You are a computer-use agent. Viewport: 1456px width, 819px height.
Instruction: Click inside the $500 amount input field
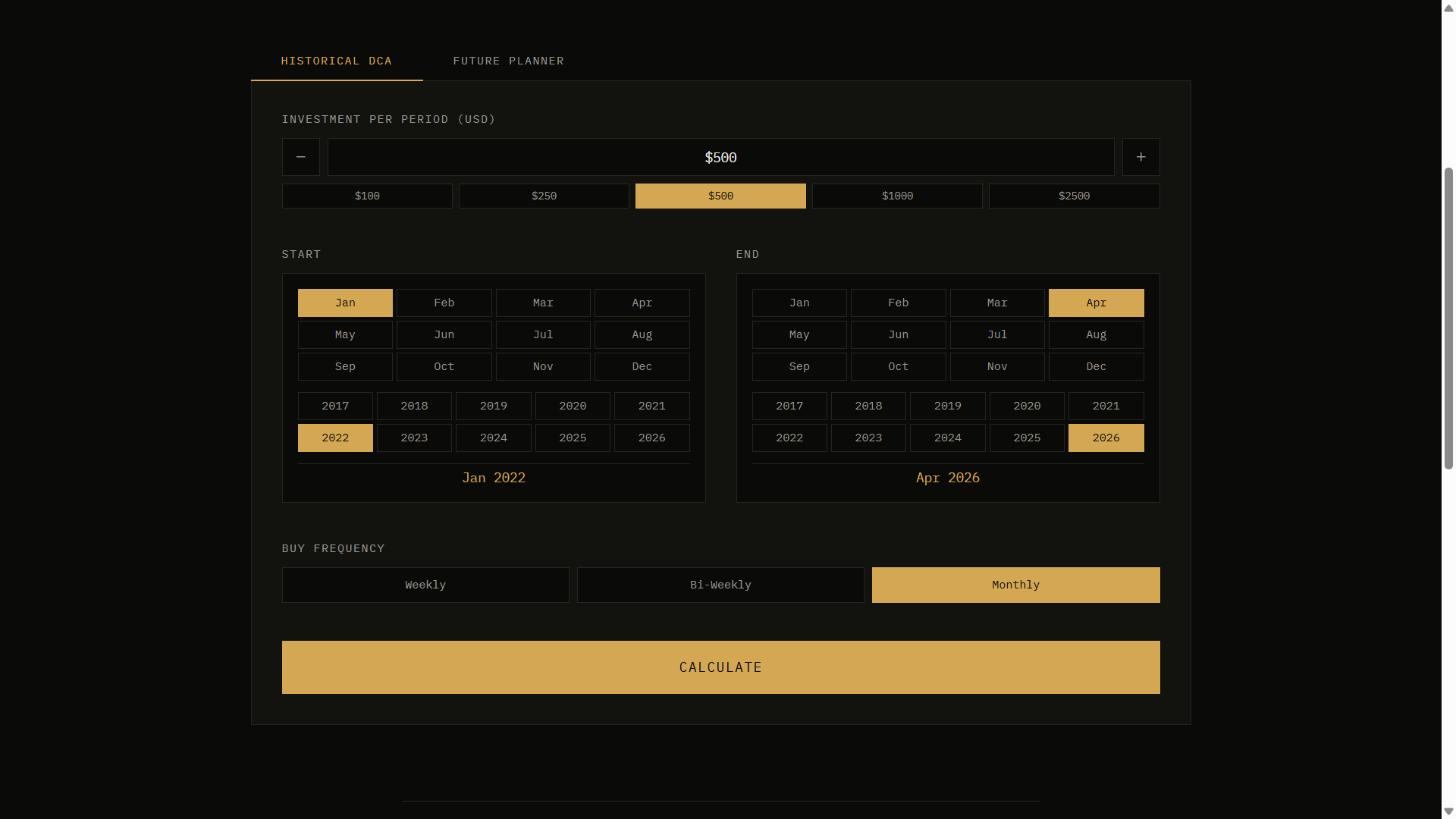[720, 157]
